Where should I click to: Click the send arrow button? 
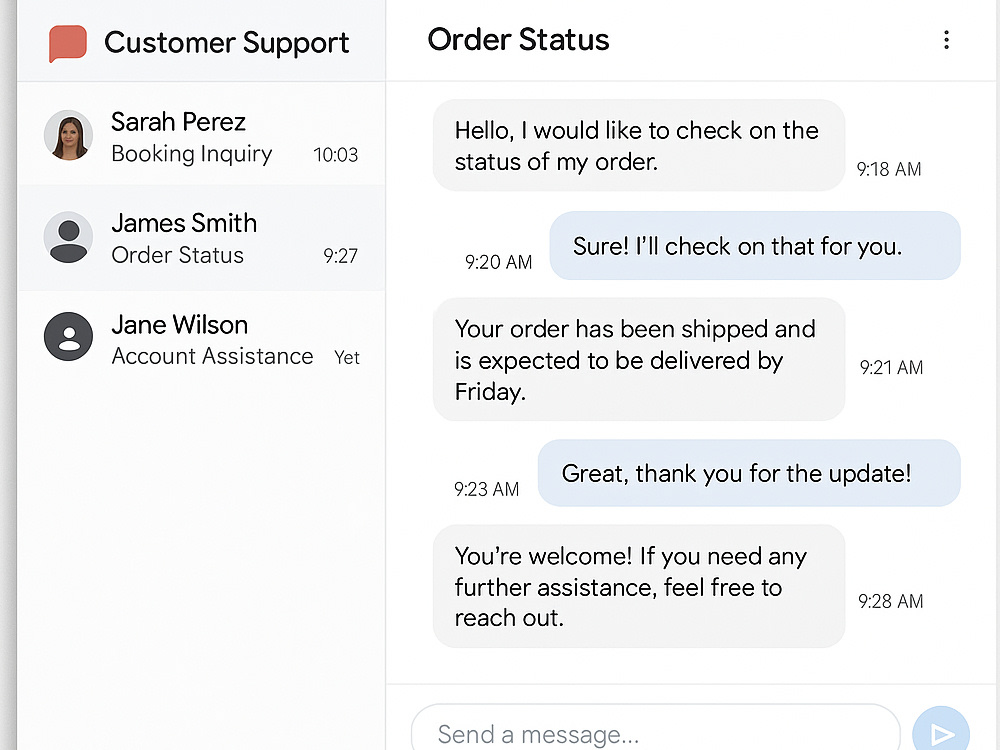(941, 732)
